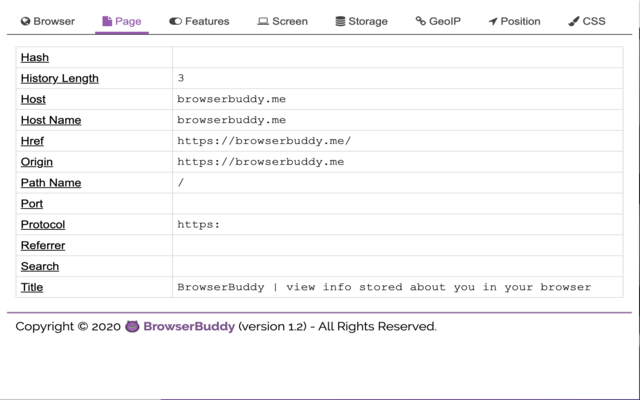Switch to the Browser tab label
Viewport: 640px width, 400px height.
click(x=54, y=21)
